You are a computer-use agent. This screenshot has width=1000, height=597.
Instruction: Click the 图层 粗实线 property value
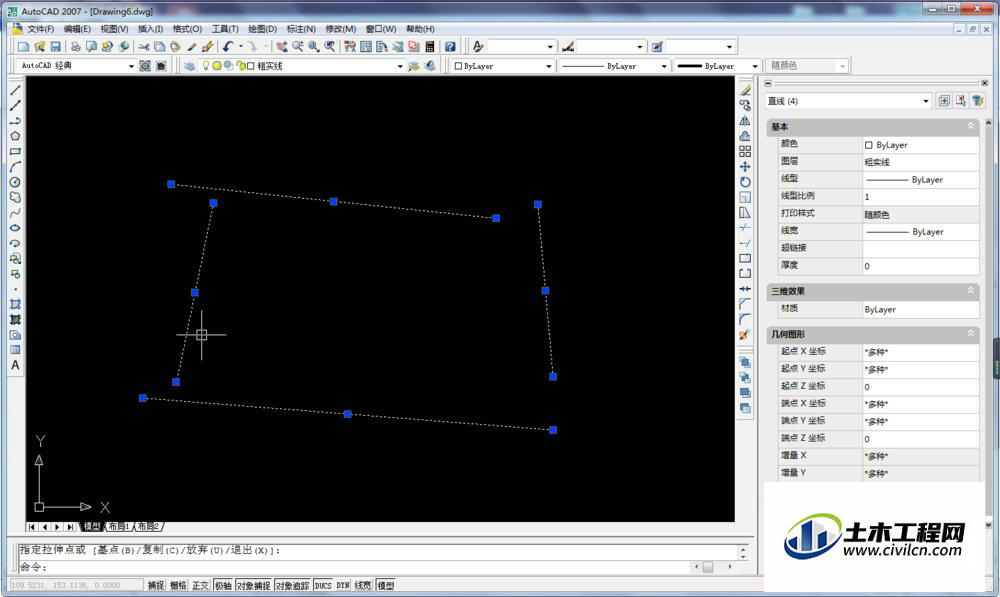[x=920, y=162]
